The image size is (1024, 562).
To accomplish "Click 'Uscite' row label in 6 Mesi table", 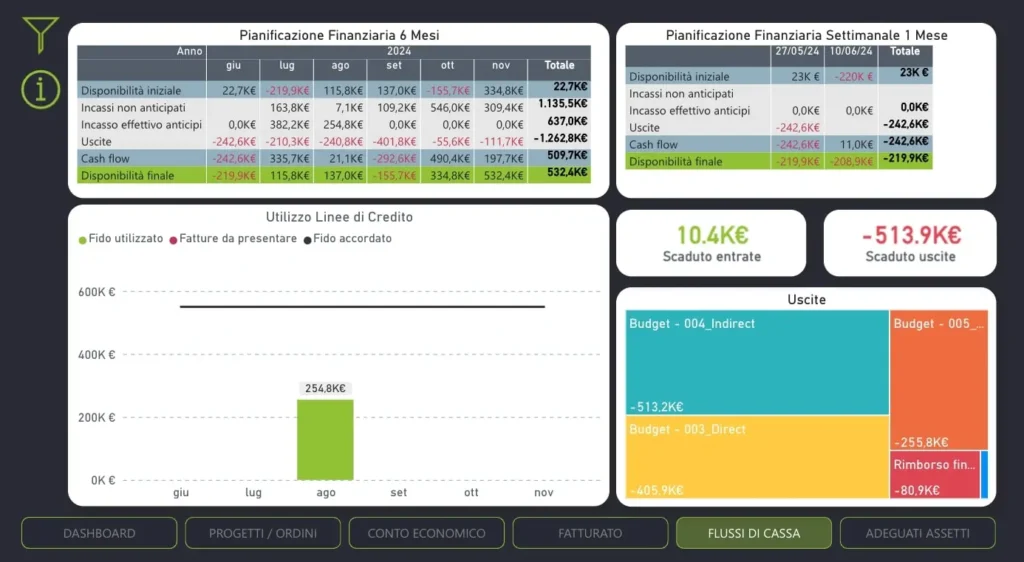I will coord(96,142).
